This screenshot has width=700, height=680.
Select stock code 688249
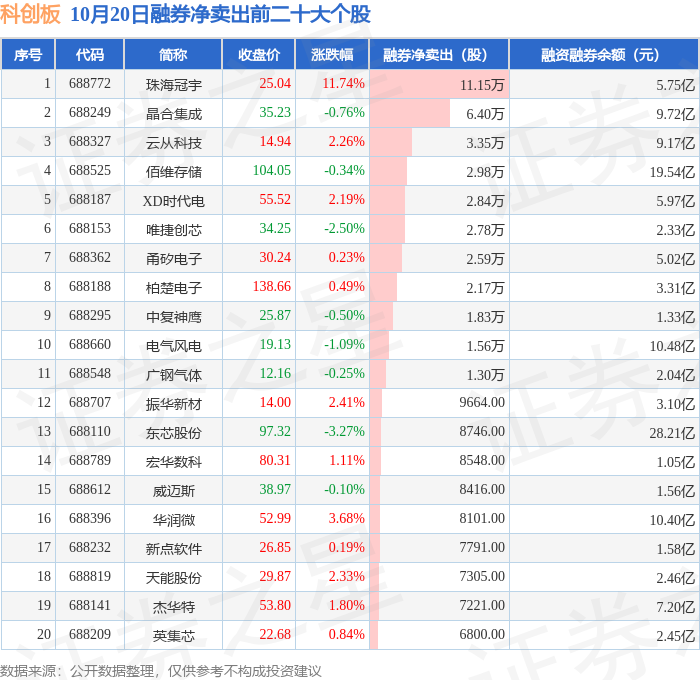point(90,113)
